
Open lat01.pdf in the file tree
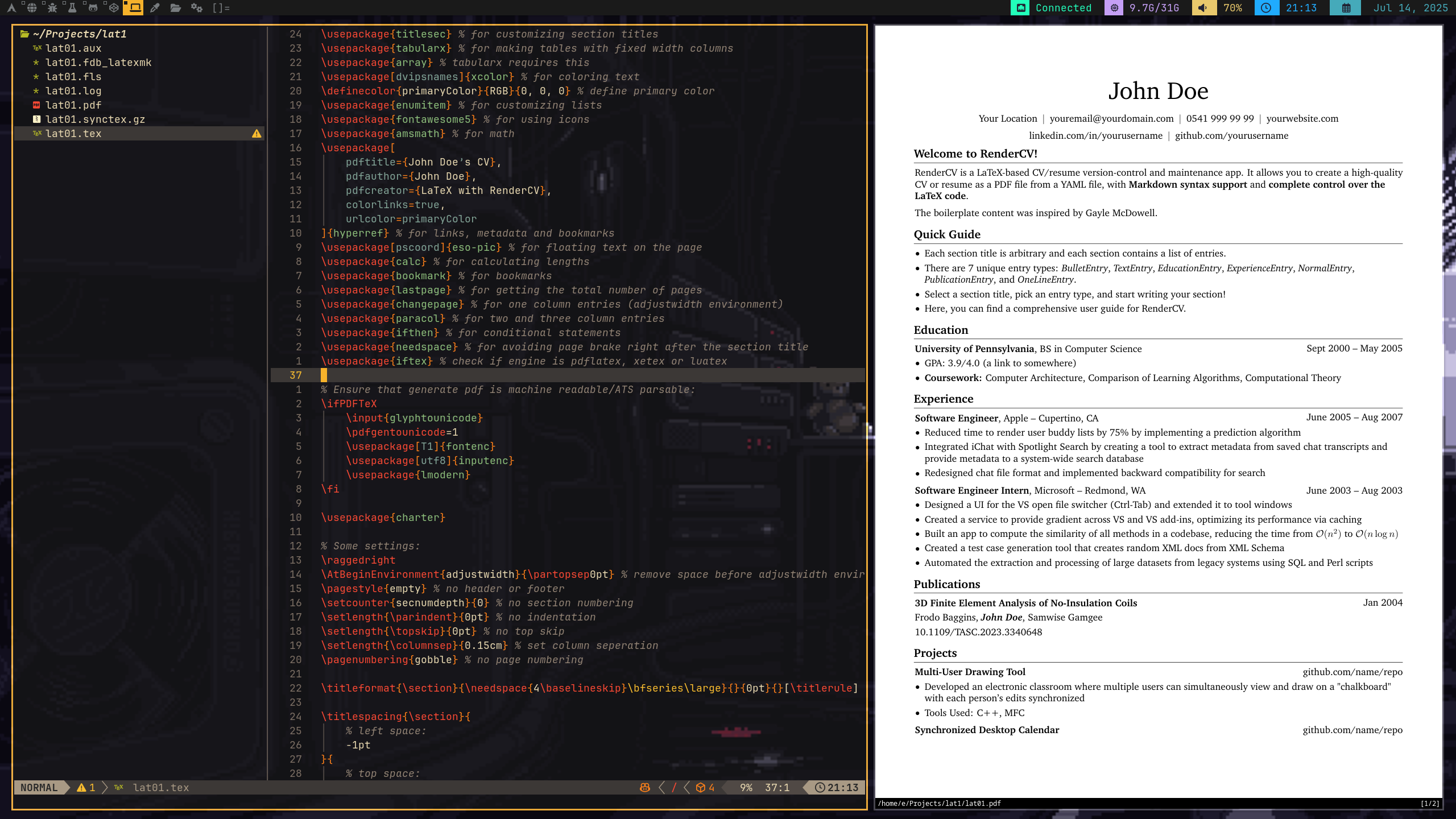tap(73, 105)
